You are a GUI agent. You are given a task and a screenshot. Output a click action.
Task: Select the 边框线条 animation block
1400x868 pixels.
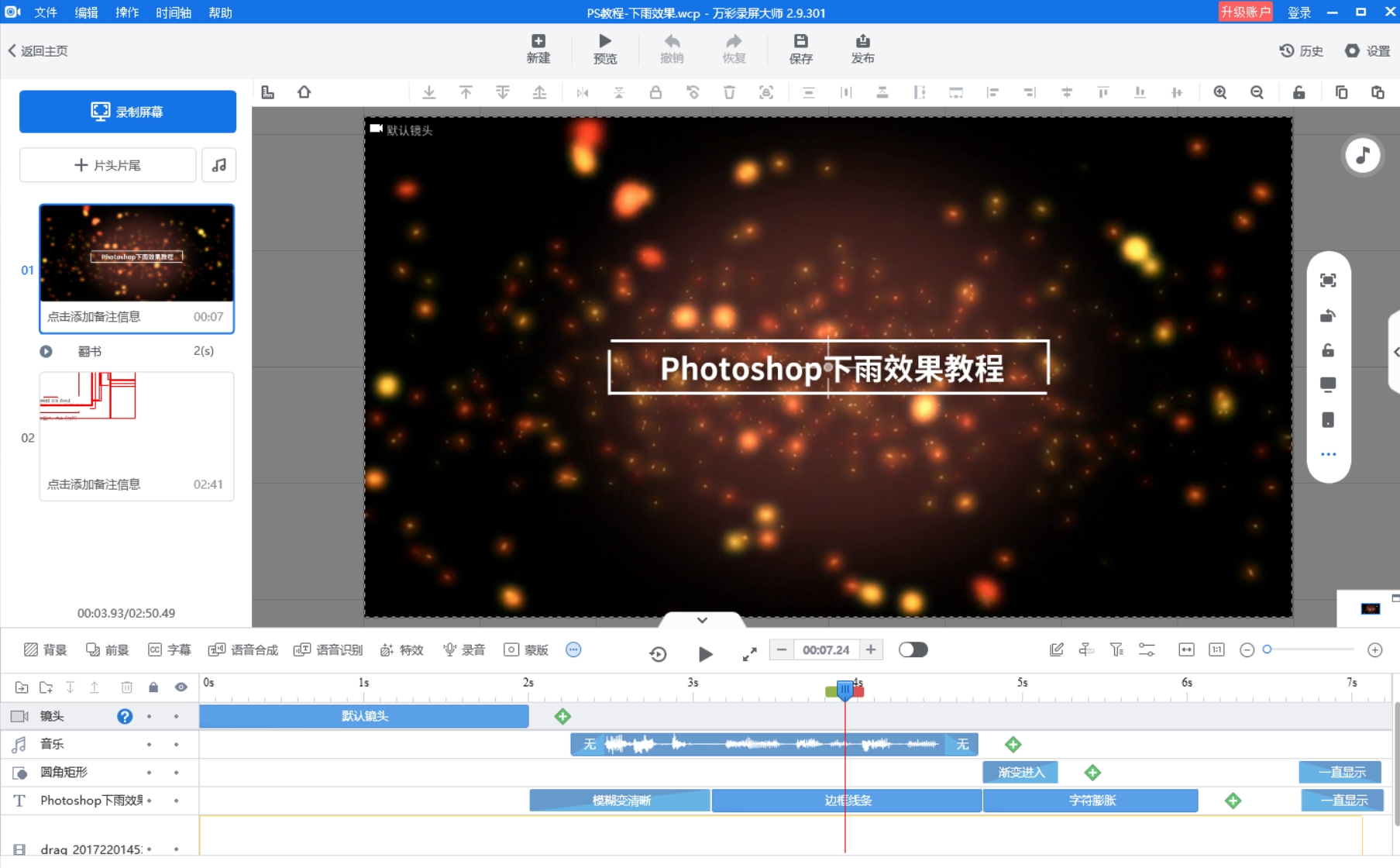(x=847, y=801)
